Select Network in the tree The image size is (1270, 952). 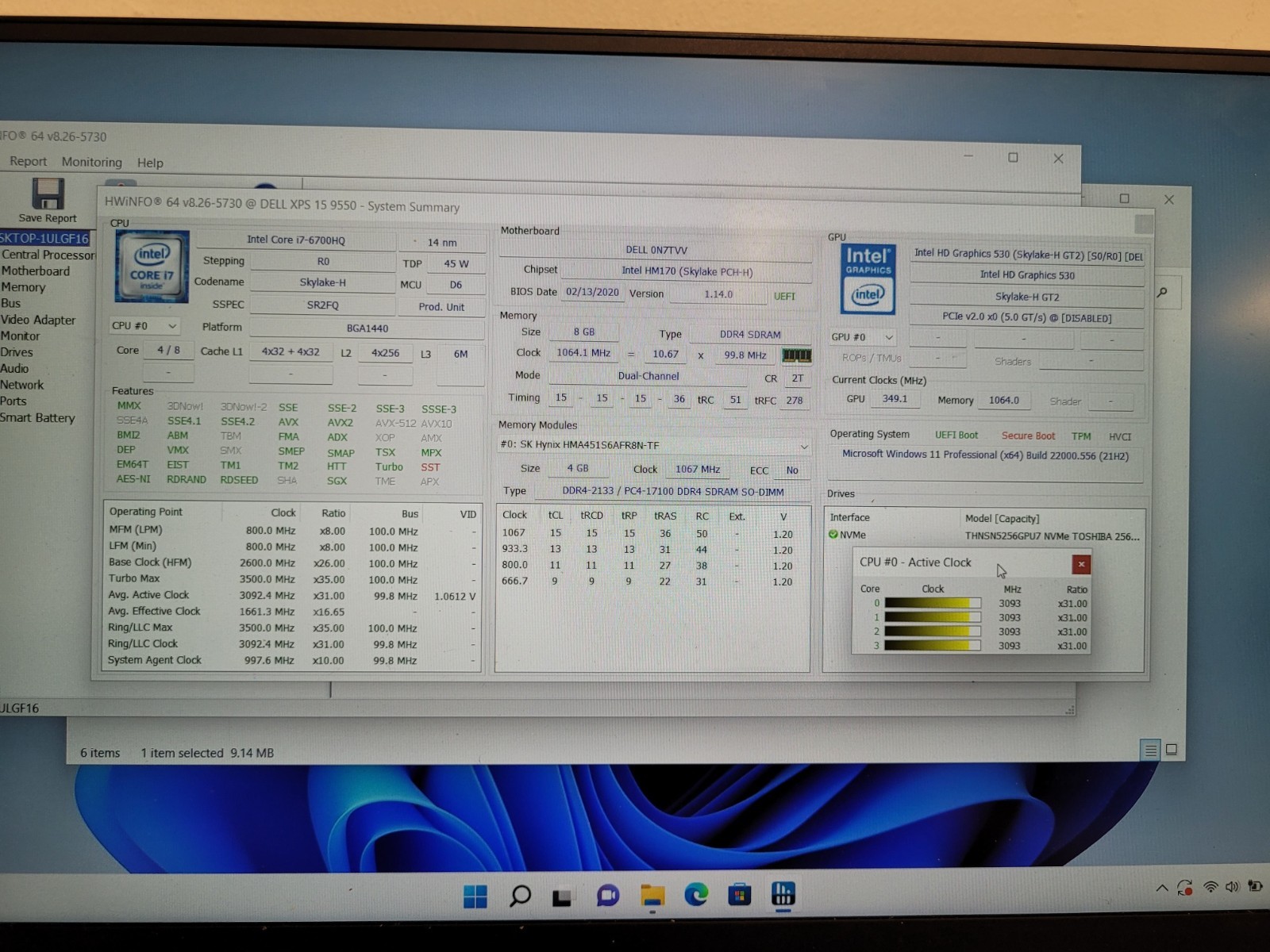point(21,385)
